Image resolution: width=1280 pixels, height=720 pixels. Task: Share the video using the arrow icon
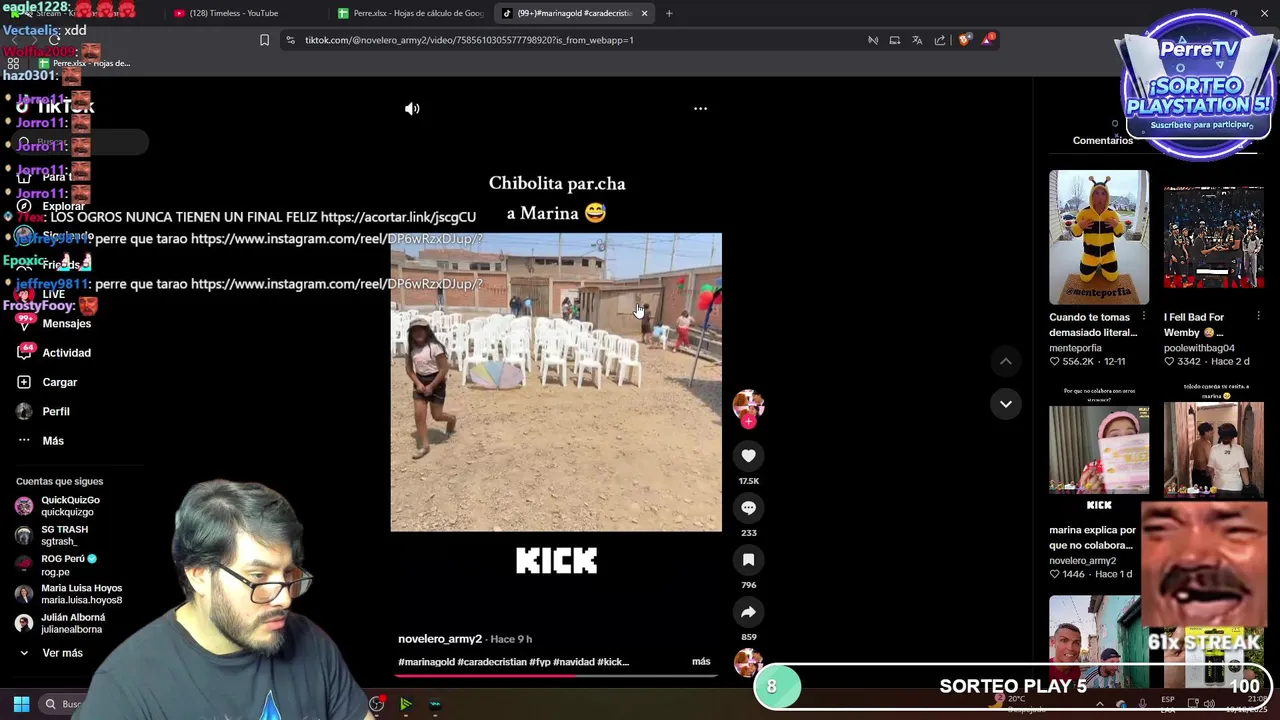(748, 612)
